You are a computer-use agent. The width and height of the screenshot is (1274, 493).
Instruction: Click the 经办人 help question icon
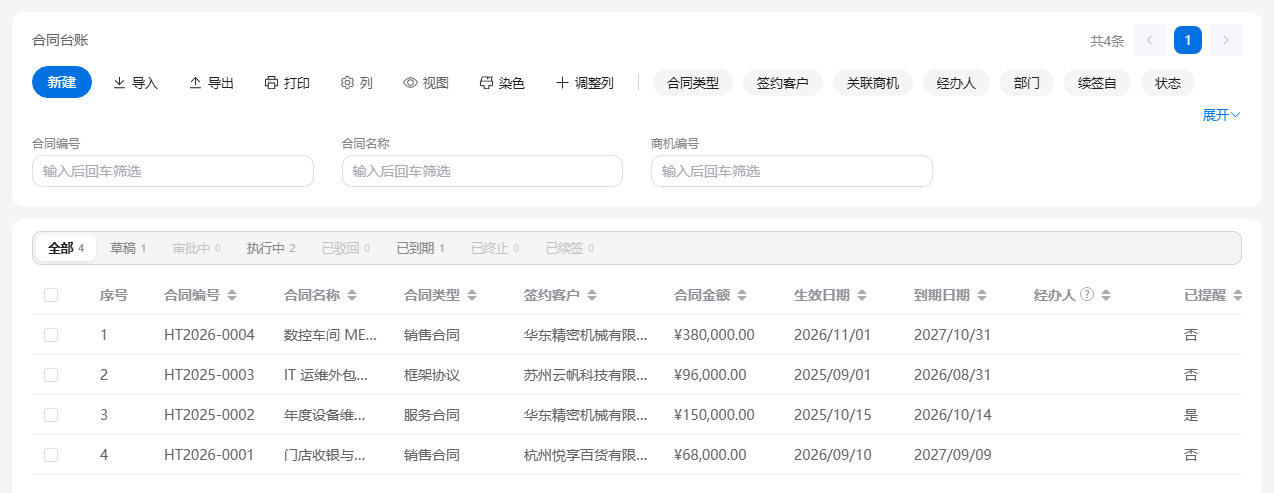click(x=1087, y=295)
